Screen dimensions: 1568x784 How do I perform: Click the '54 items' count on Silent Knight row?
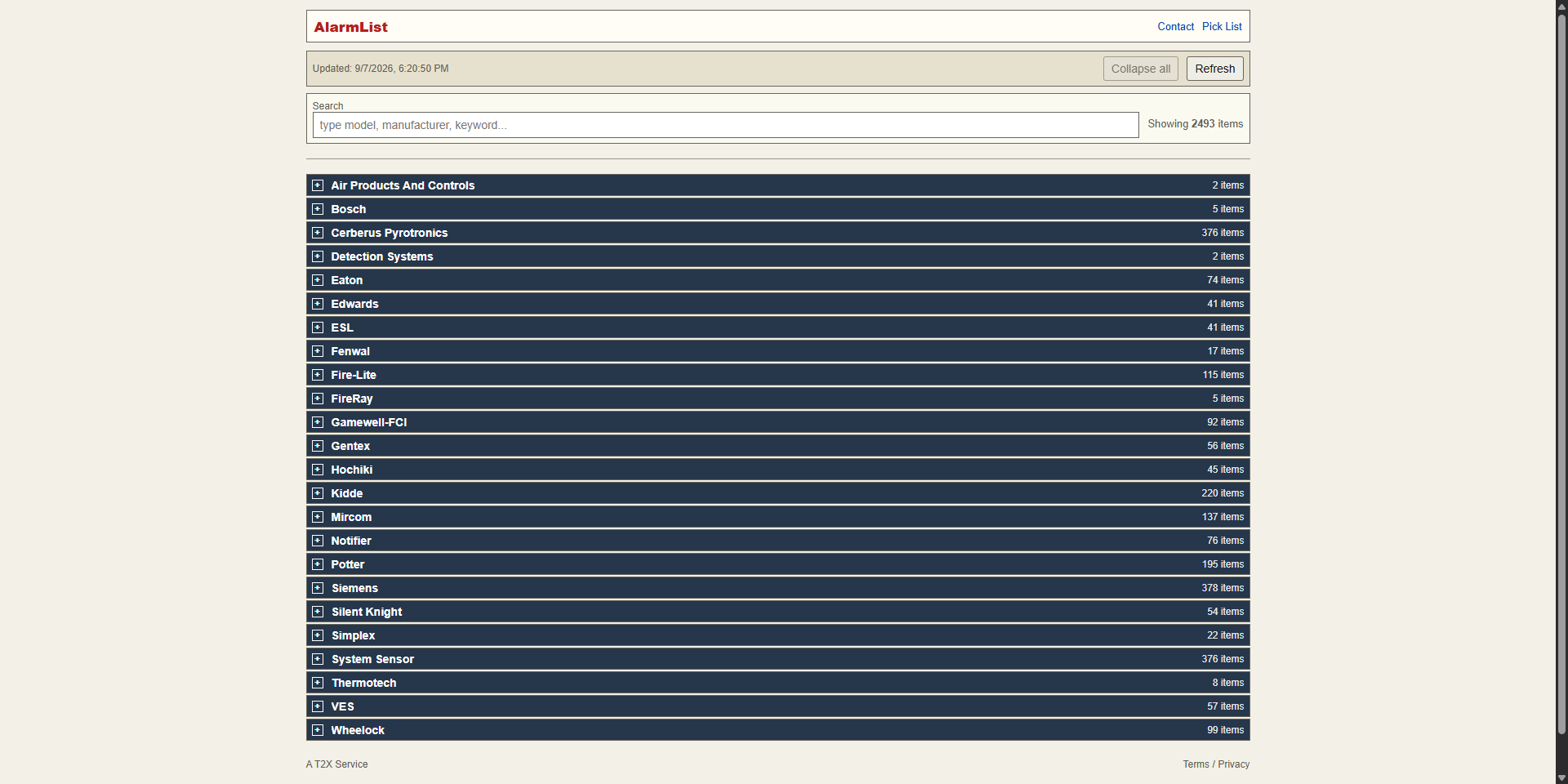click(x=1226, y=612)
